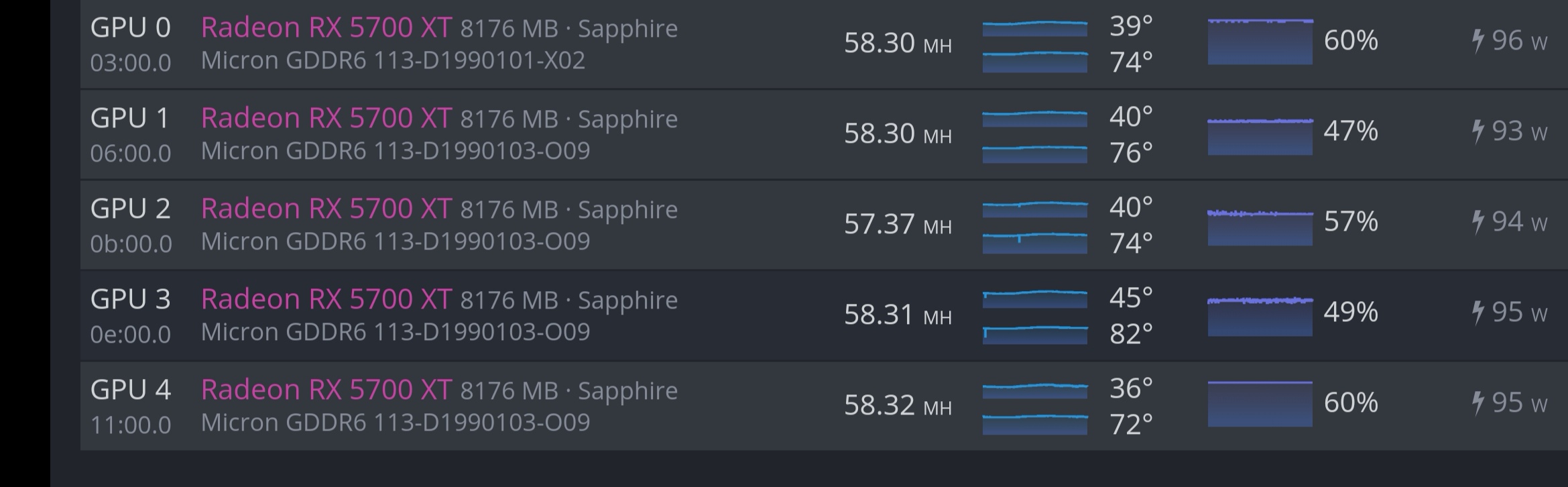
Task: Open GPU 0 fan speed graph
Action: tap(1260, 42)
